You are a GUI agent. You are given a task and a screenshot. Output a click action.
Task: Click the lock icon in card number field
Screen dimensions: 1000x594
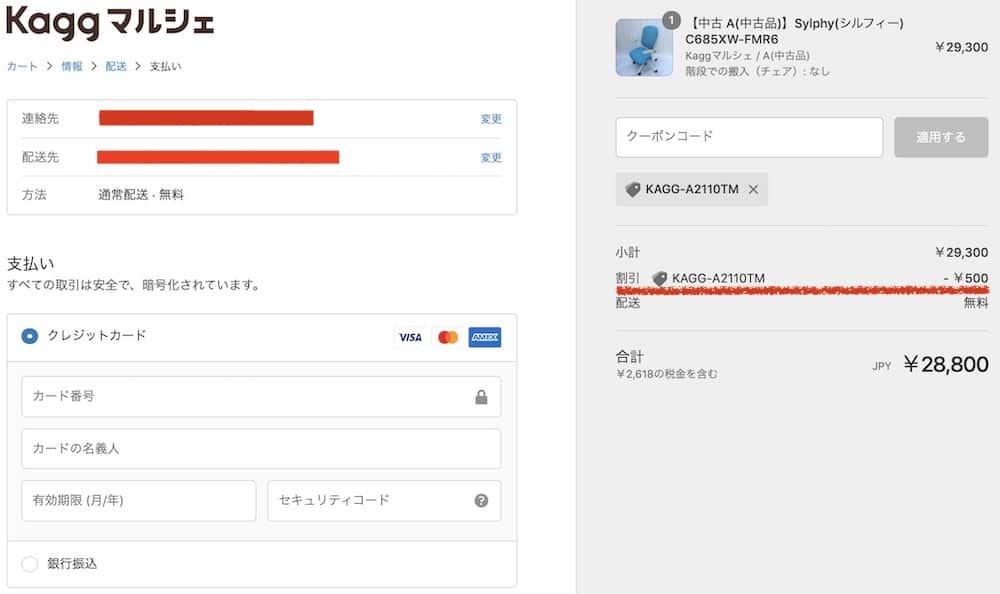(x=482, y=397)
